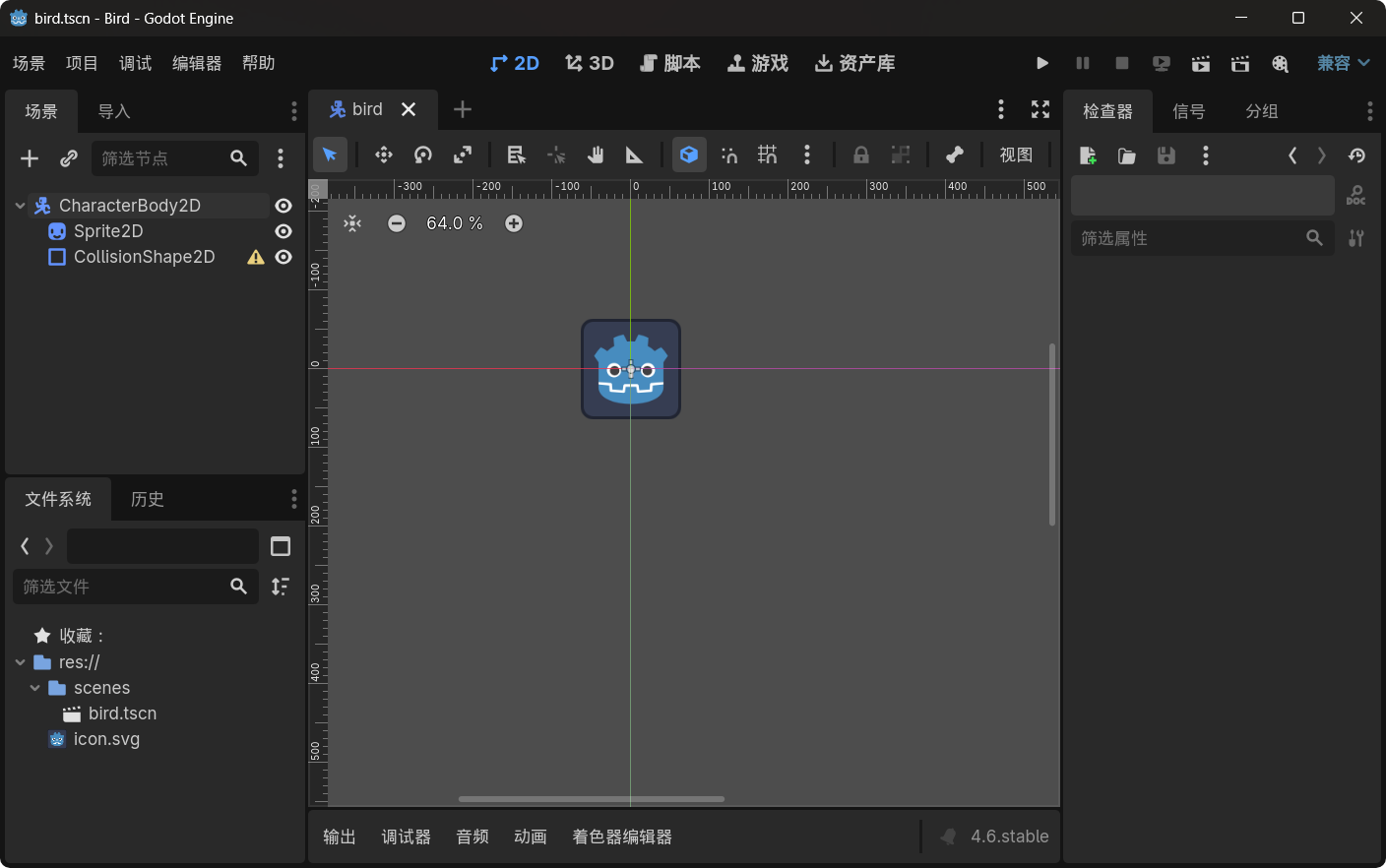This screenshot has height=868, width=1386.
Task: Open the Movie Maker mode icon
Action: [1280, 63]
